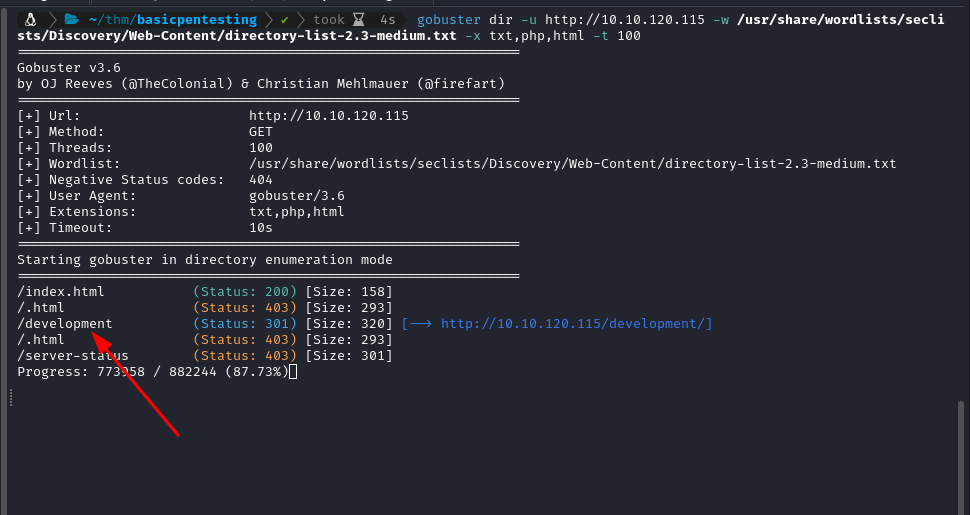Click the left-edge pane drag handle dots
Screen dimensions: 970x515
coord(10,398)
